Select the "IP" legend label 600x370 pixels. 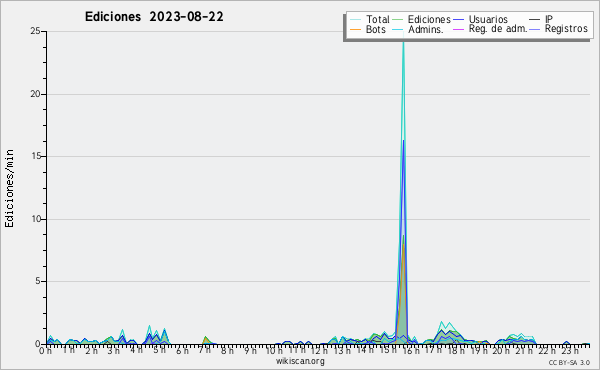[x=549, y=19]
